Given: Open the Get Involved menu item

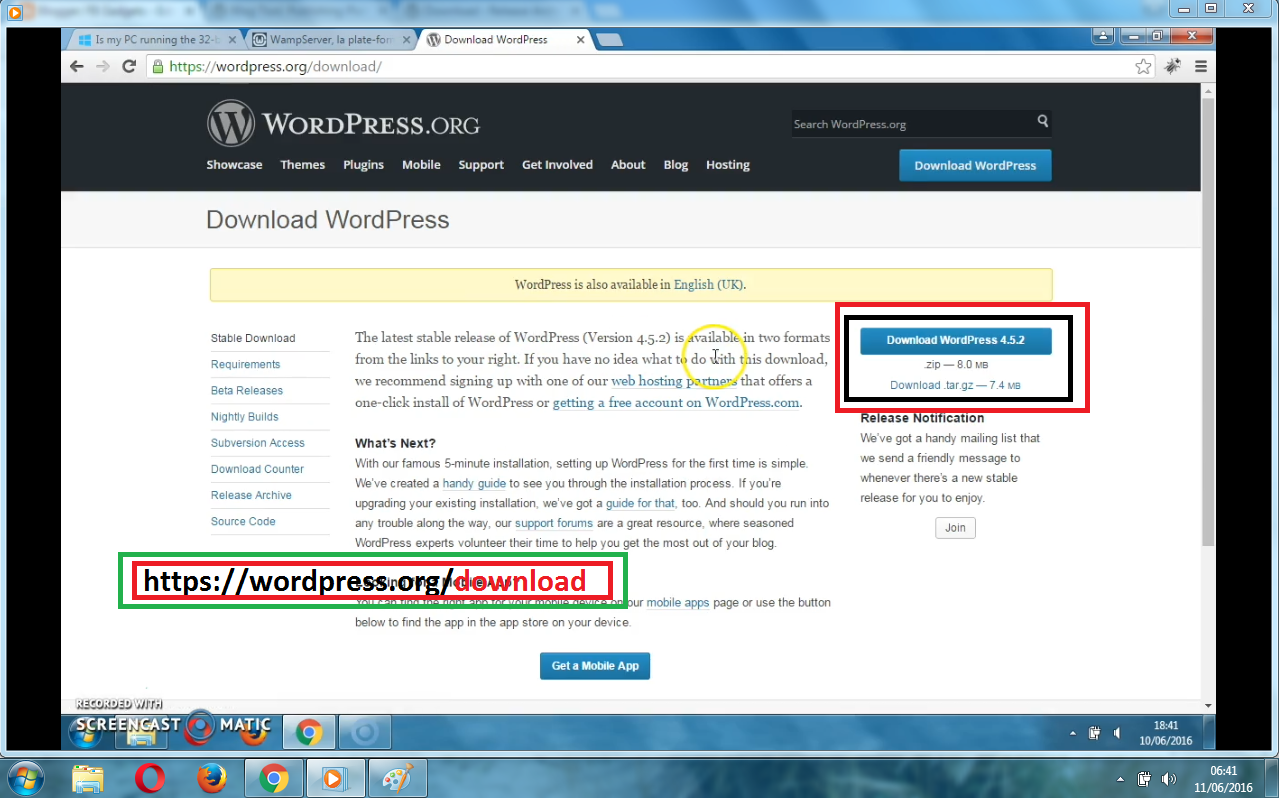Looking at the screenshot, I should 557,165.
